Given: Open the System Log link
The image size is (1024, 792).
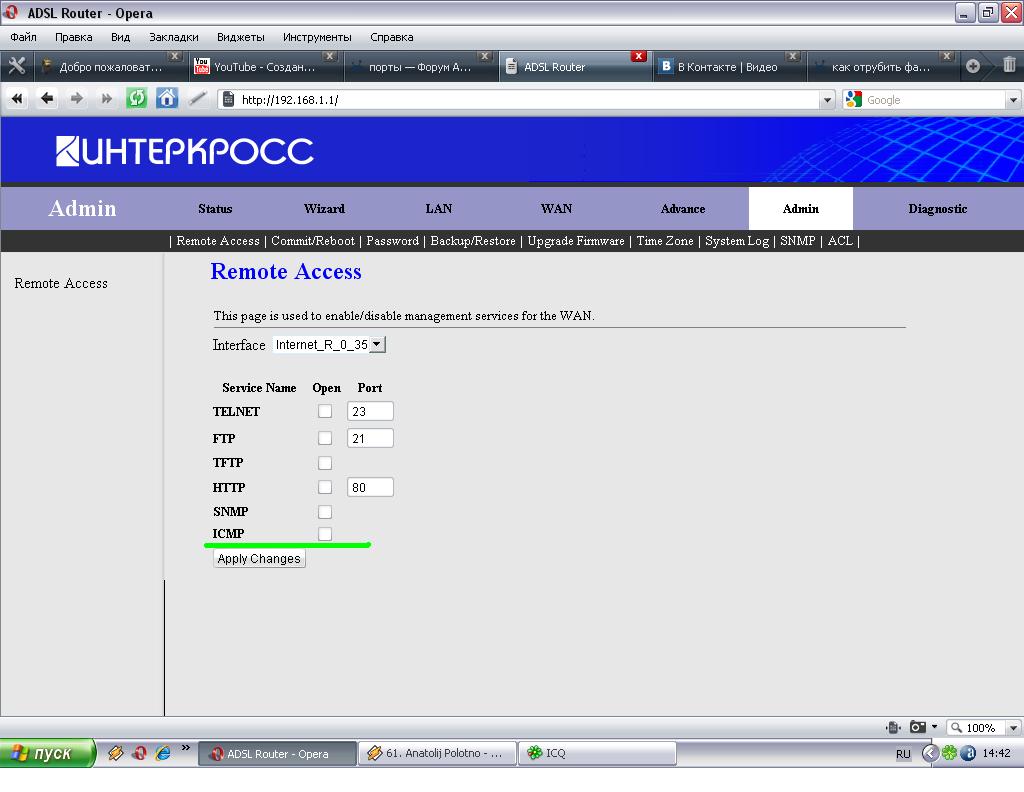Looking at the screenshot, I should tap(737, 241).
